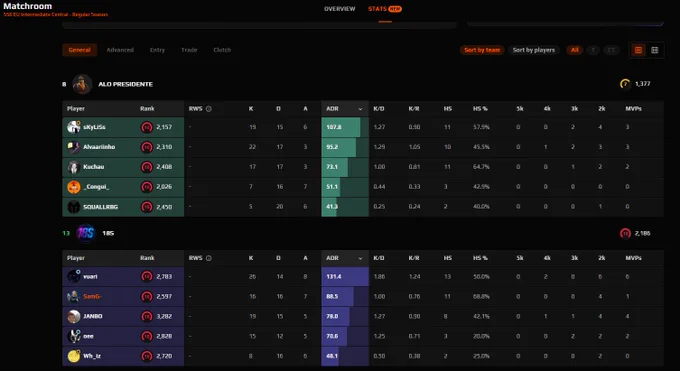Click oee rank value 2,828
The image size is (680, 371).
(x=164, y=336)
